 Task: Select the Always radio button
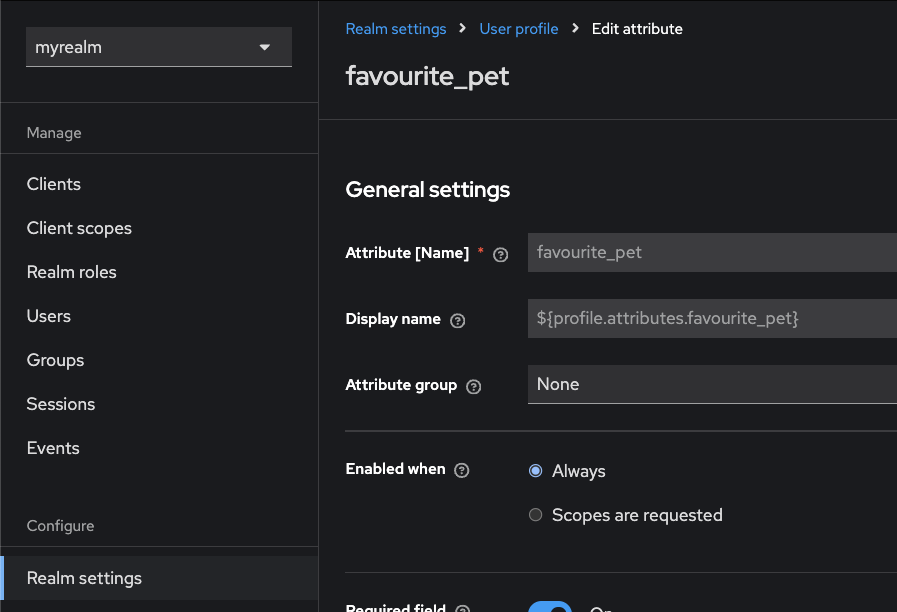point(535,470)
